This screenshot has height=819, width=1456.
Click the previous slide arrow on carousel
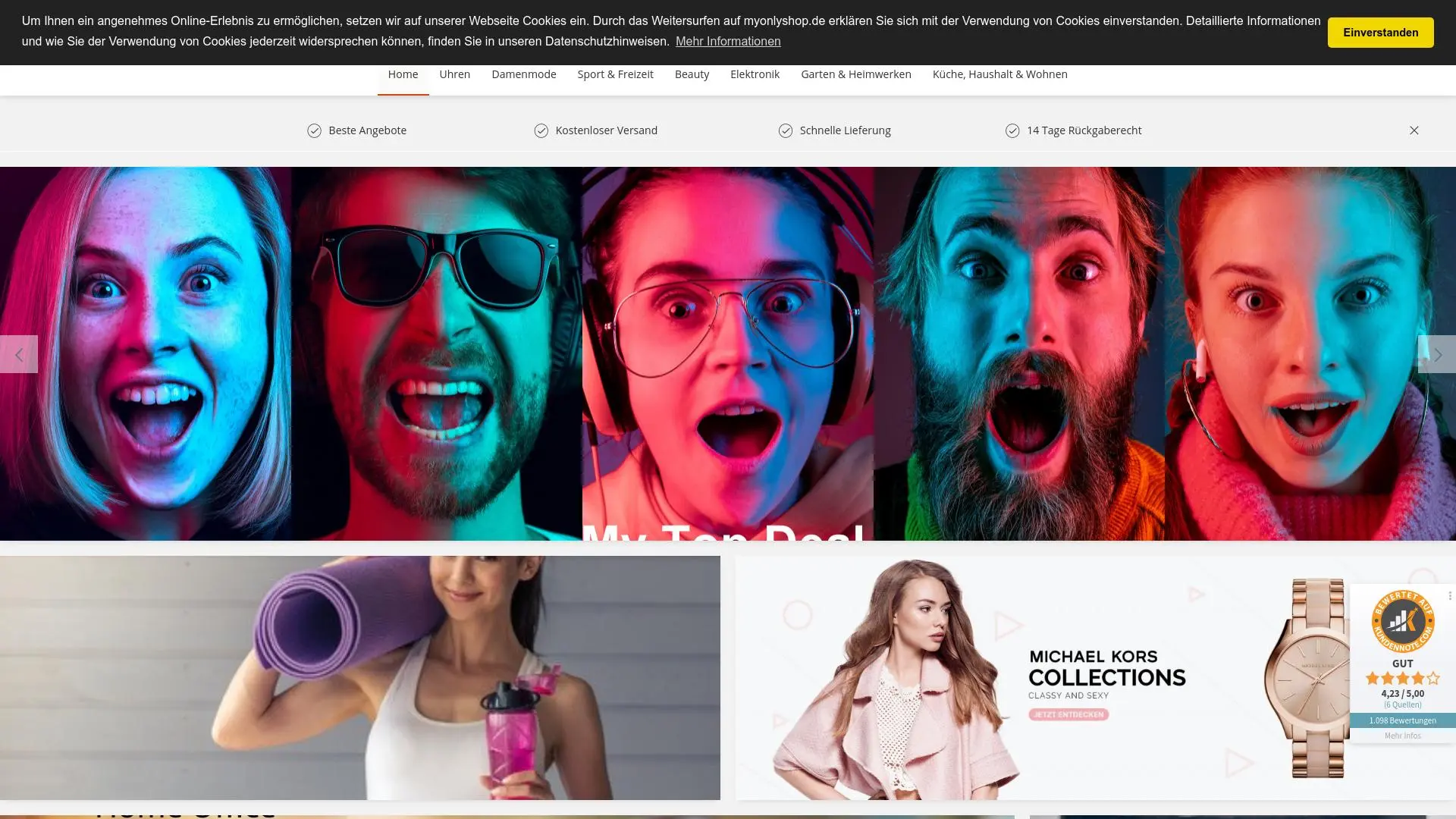pos(18,354)
